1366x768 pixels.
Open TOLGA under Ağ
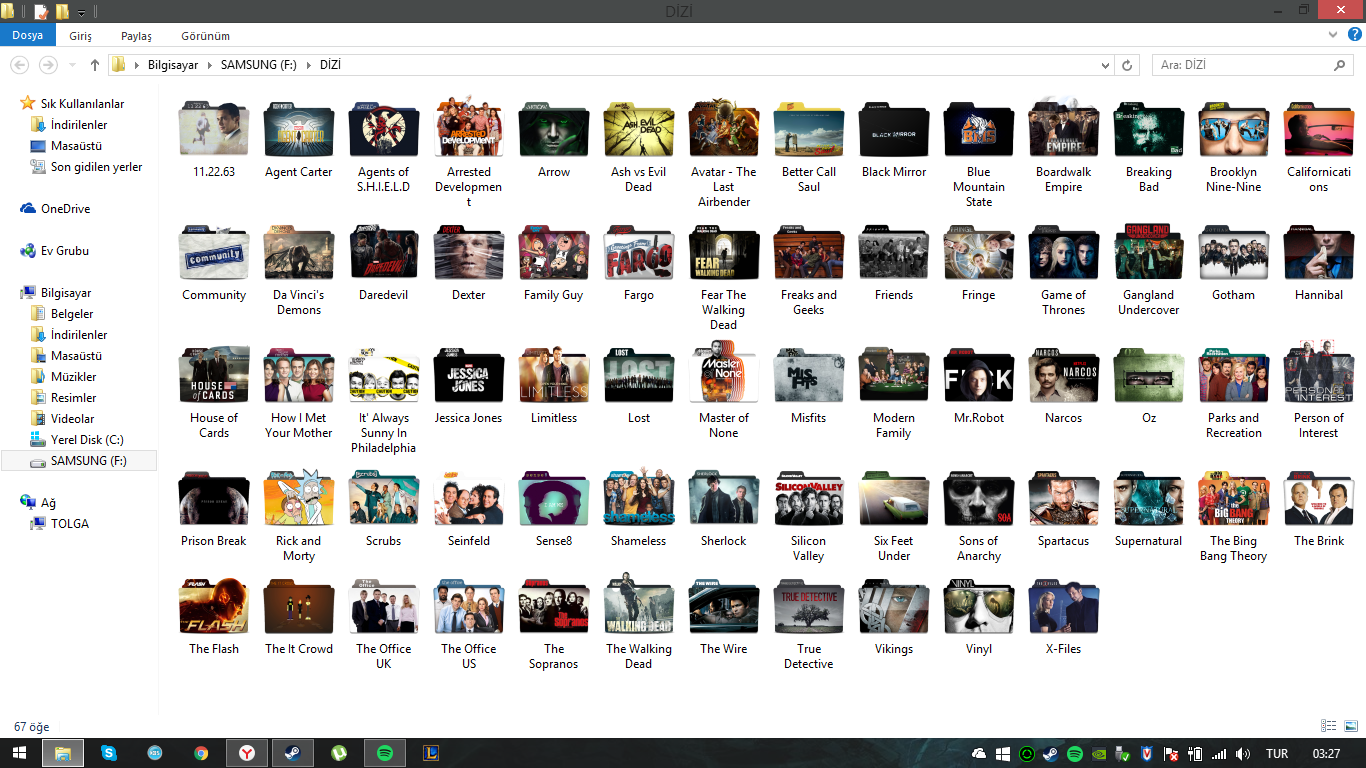coord(70,524)
